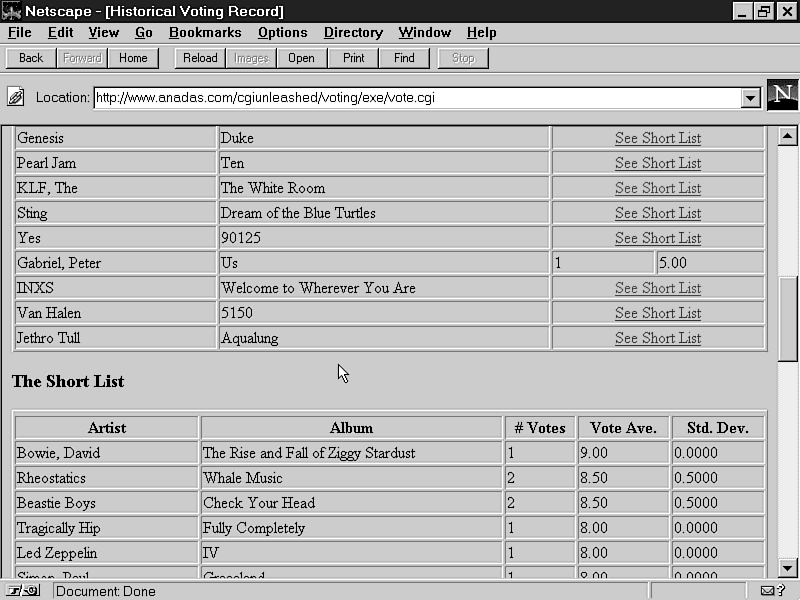This screenshot has height=600, width=800.
Task: Click The Rise and Fall of Ziggy Stardust cell
Action: (x=352, y=453)
